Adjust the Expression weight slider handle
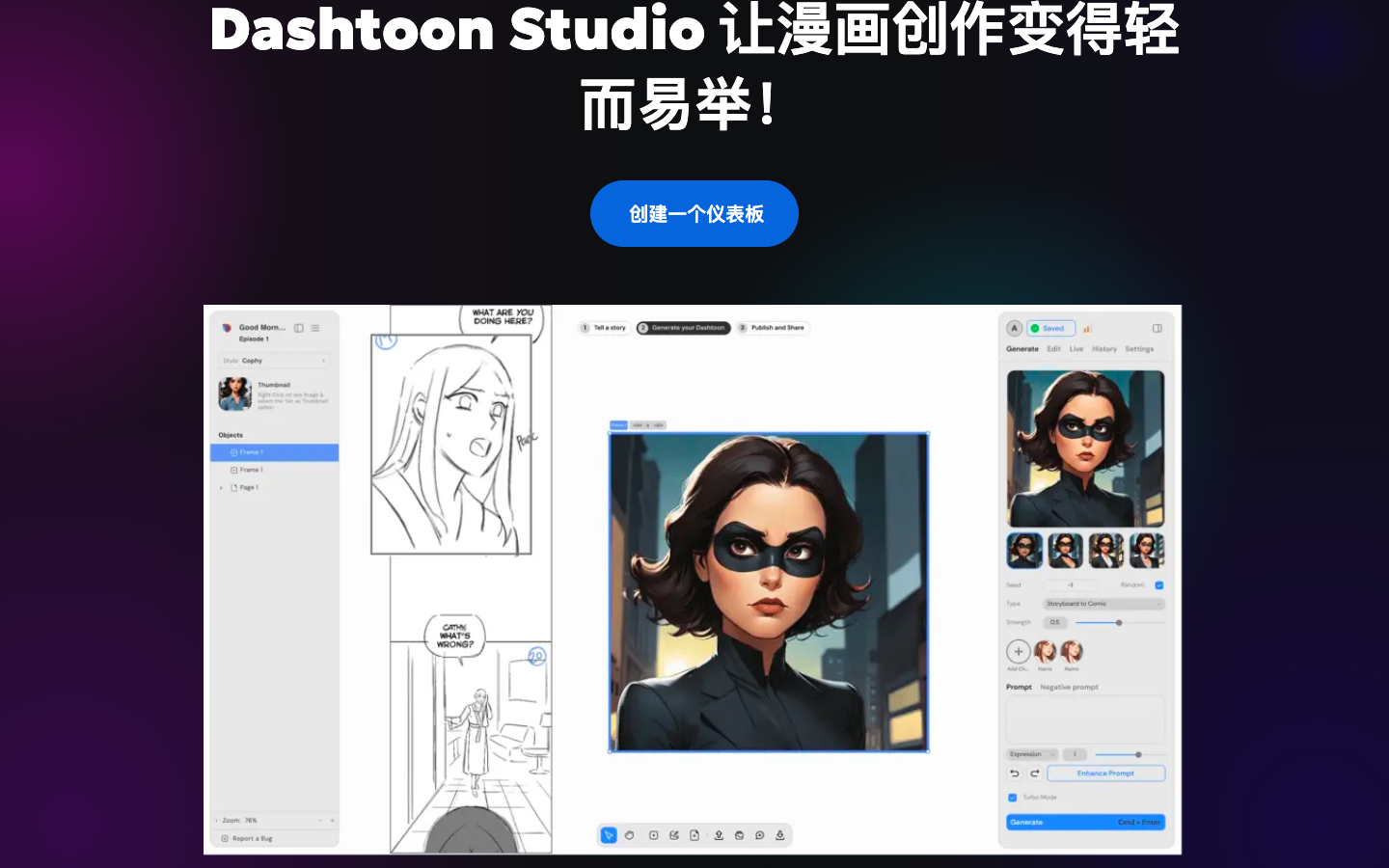Viewport: 1389px width, 868px height. (x=1138, y=754)
